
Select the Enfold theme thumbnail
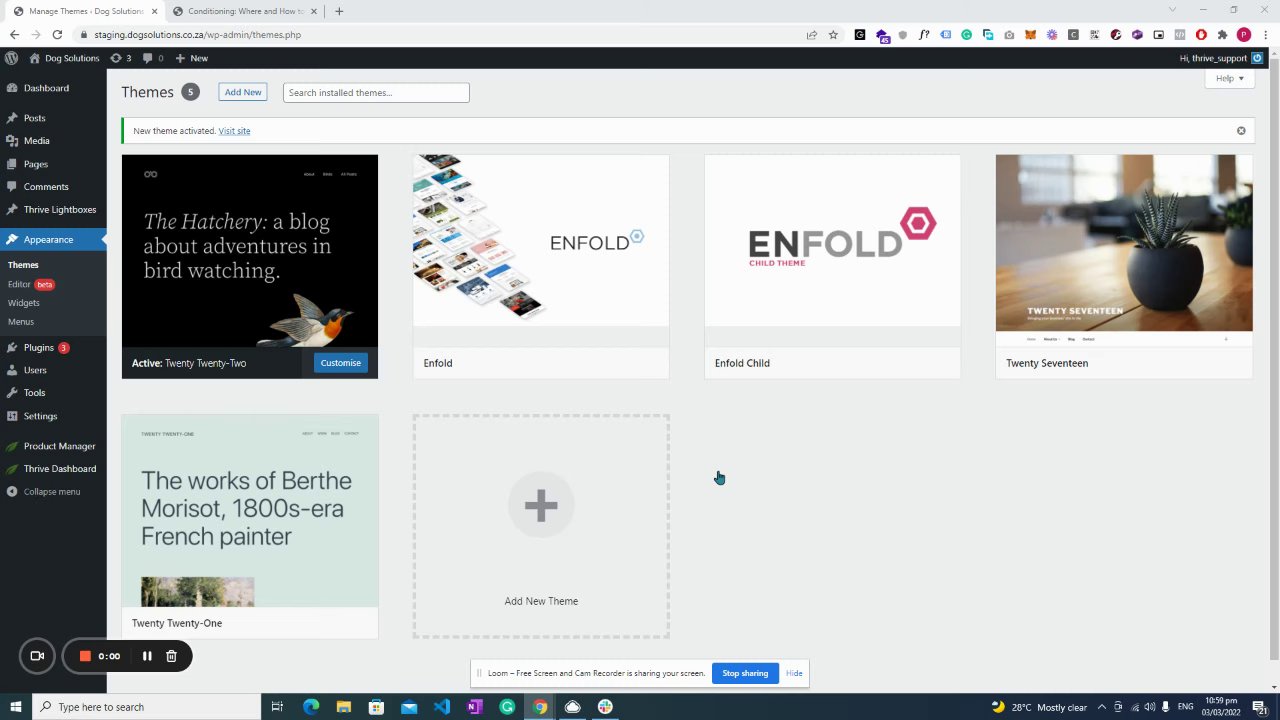[541, 251]
